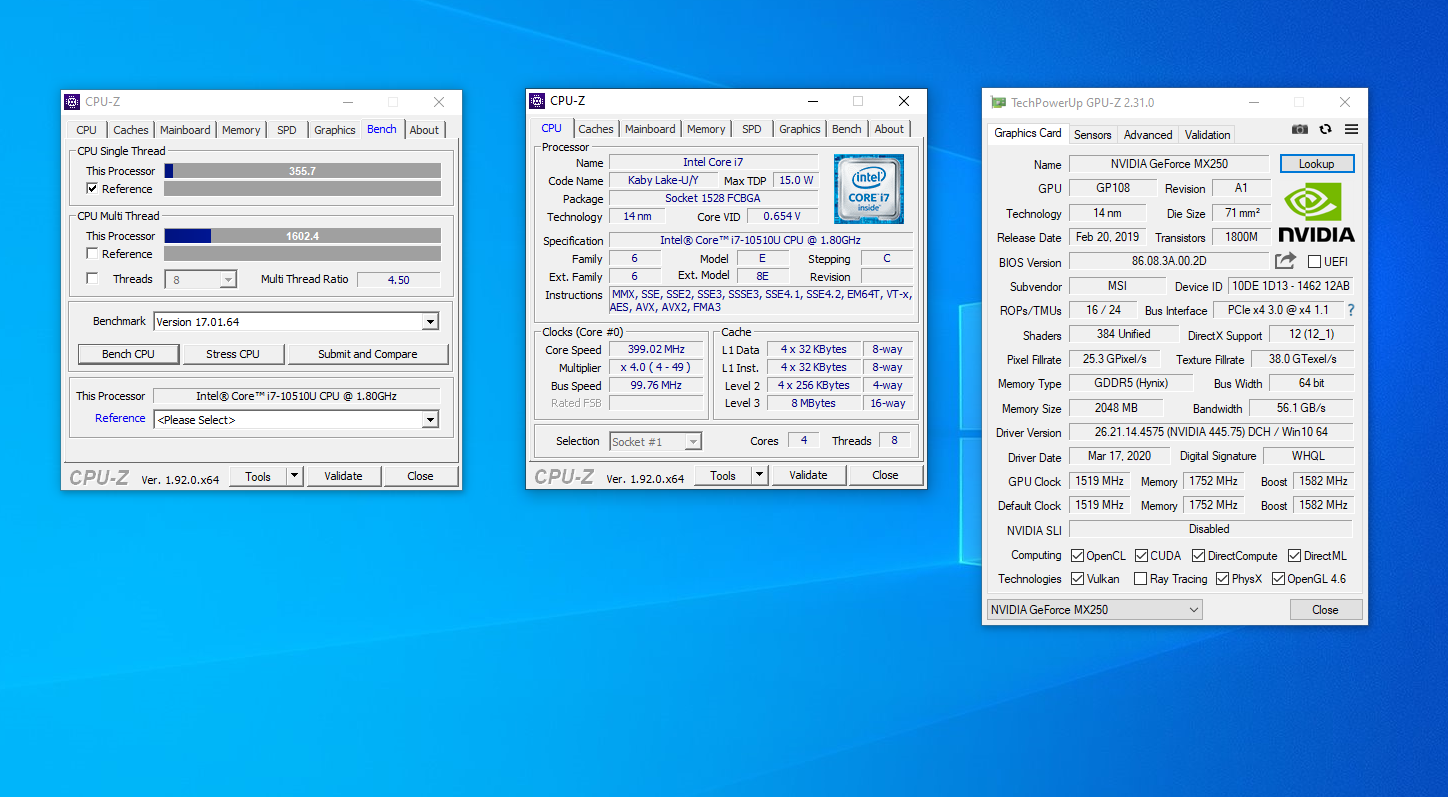Click Close button in GPU-Z

[x=1325, y=610]
